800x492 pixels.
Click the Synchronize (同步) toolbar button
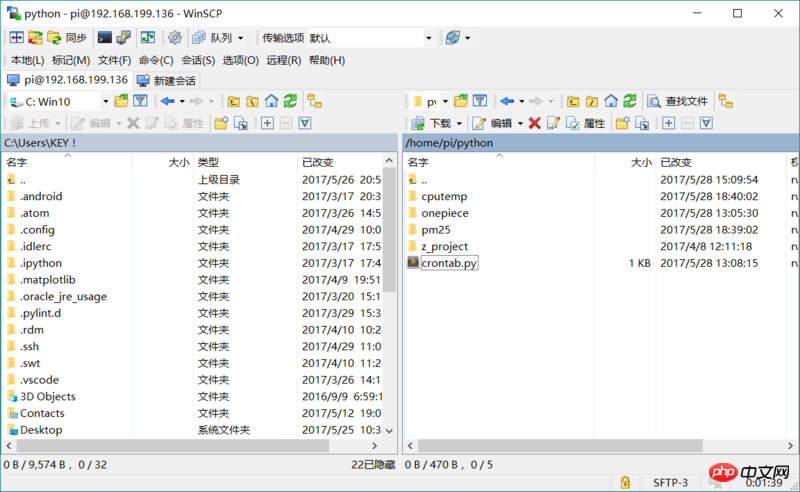coord(67,38)
